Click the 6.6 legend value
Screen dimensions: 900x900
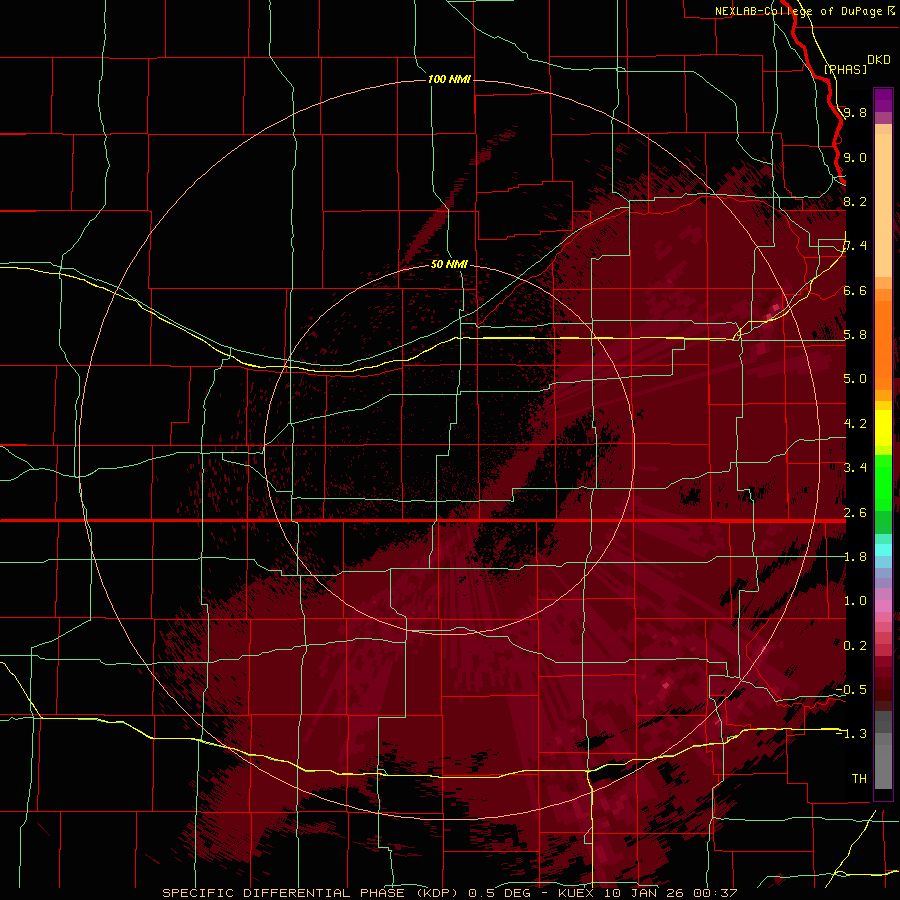(x=855, y=290)
